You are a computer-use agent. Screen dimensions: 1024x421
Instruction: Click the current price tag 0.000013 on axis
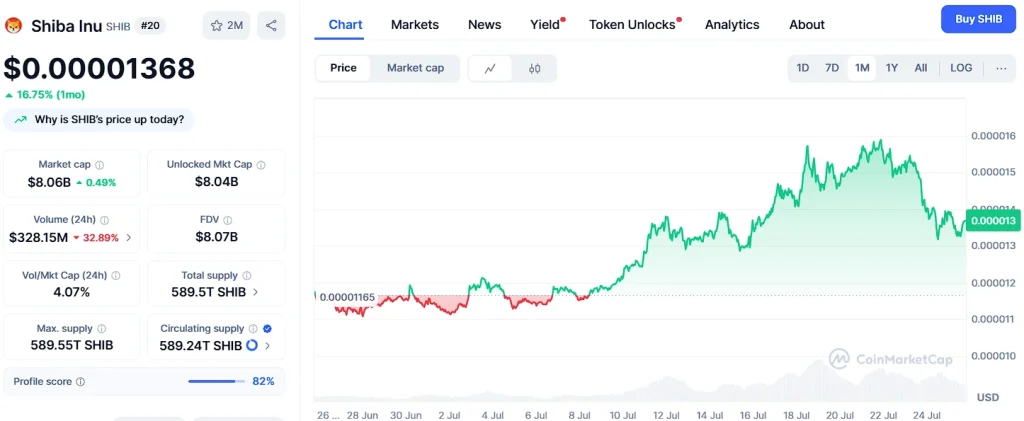click(993, 221)
